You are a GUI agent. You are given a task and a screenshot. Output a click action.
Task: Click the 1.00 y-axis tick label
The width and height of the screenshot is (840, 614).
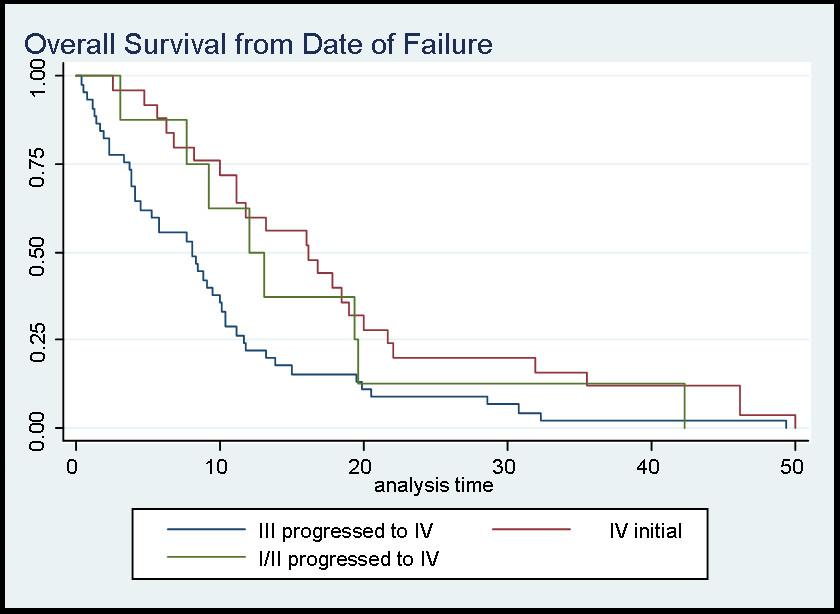(39, 76)
